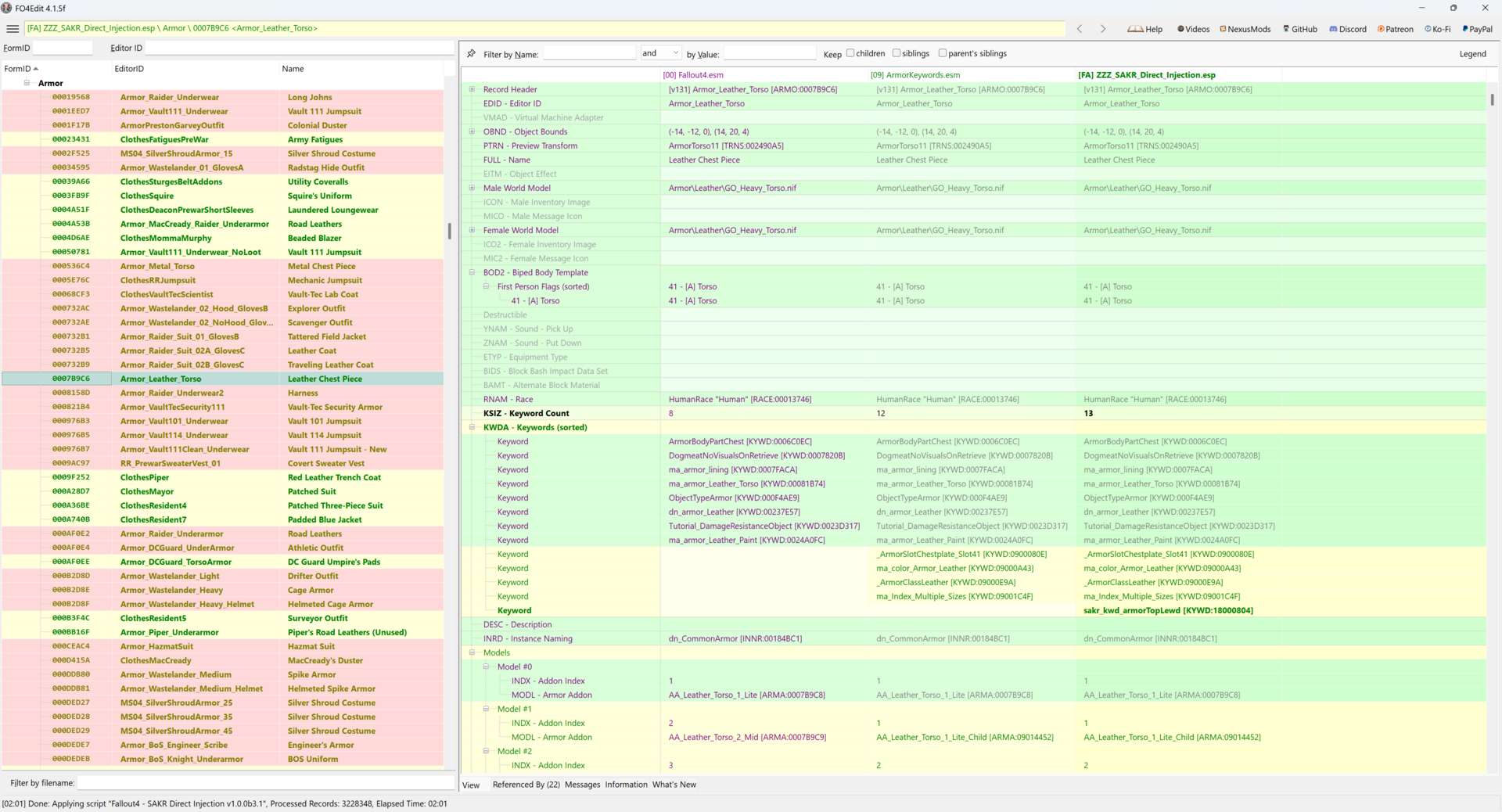Image resolution: width=1502 pixels, height=812 pixels.
Task: Select the Armor_DCGuard_TorsoArmor record
Action: (222, 562)
